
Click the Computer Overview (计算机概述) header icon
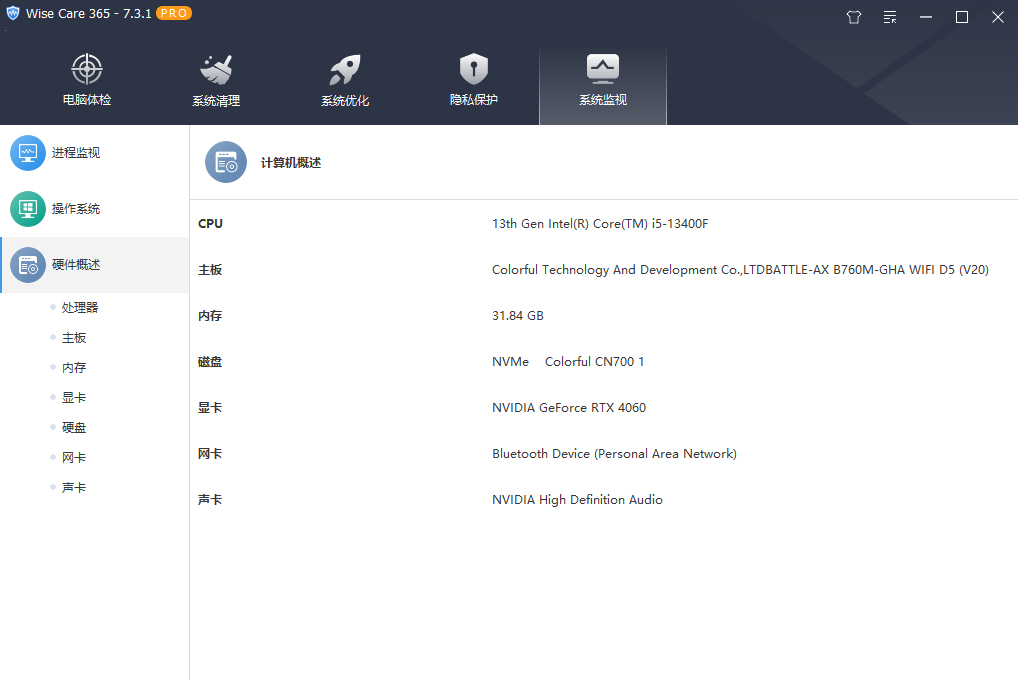coord(226,162)
